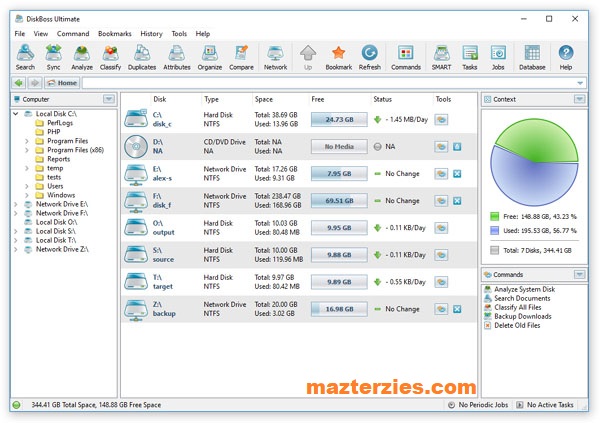Screen dimensions: 600x423
Task: Disconnect E:\ network drive with X icon
Action: pyautogui.click(x=457, y=174)
